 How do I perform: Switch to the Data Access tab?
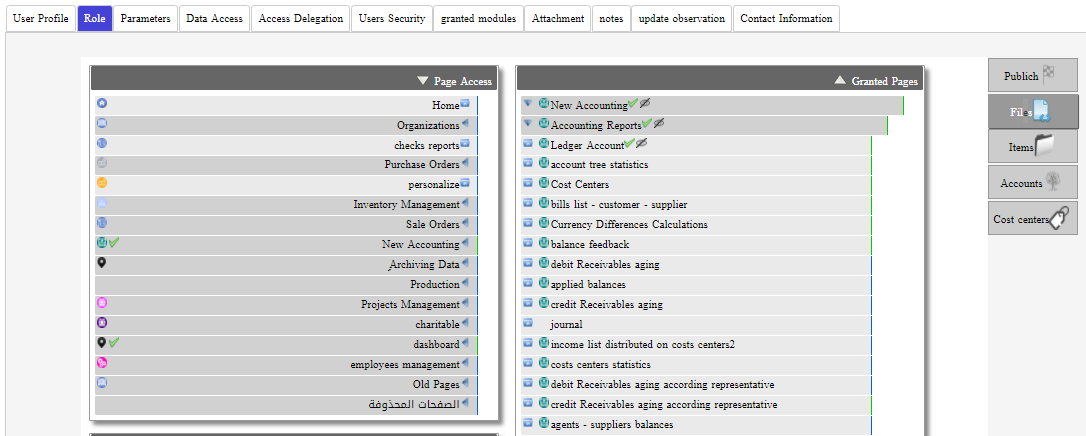[x=214, y=18]
